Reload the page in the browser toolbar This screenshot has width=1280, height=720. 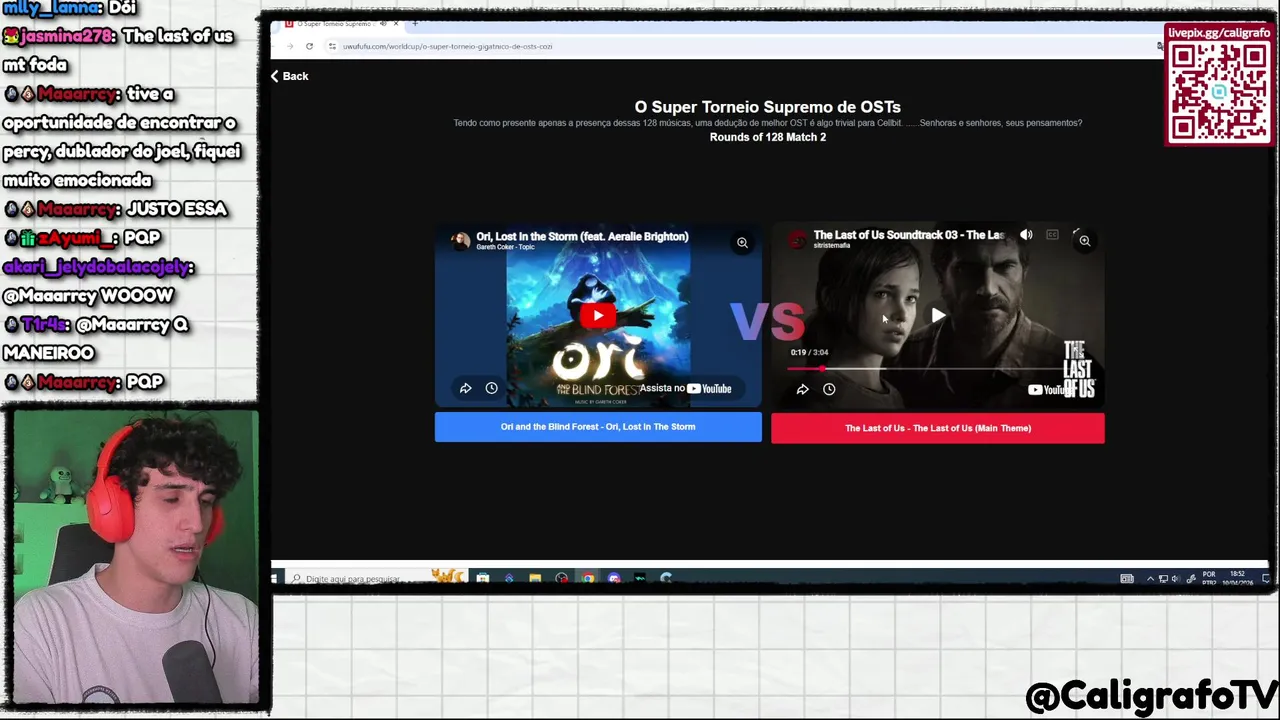(309, 46)
